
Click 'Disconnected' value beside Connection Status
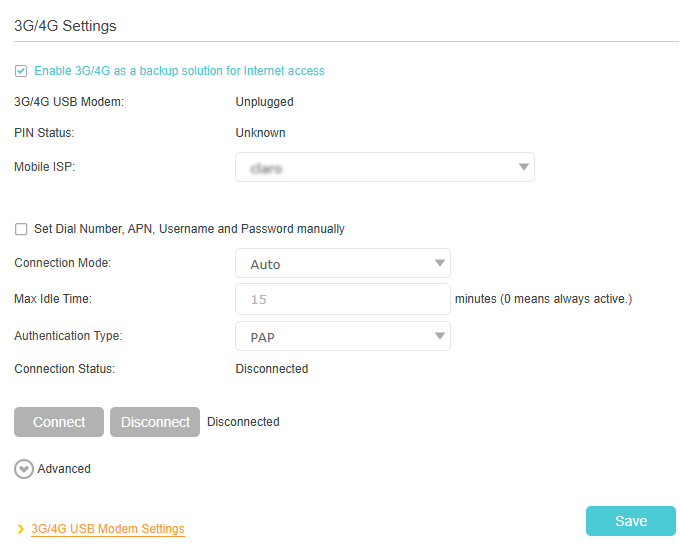point(272,369)
